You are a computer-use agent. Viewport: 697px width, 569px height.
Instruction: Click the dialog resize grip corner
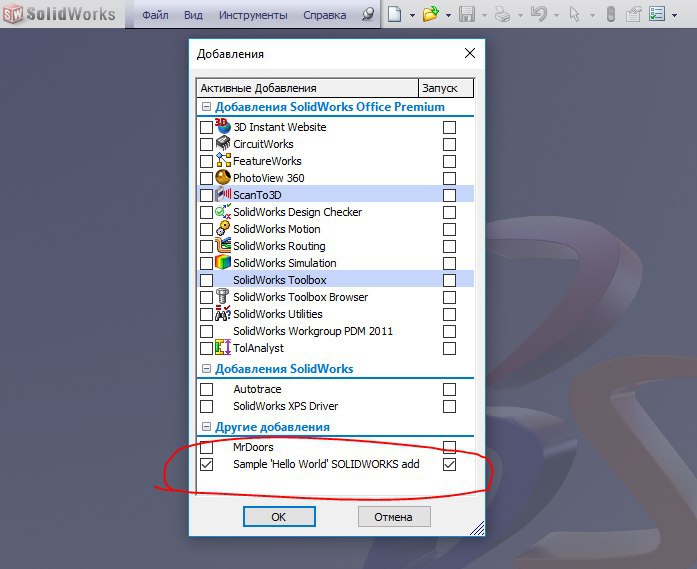pos(478,528)
